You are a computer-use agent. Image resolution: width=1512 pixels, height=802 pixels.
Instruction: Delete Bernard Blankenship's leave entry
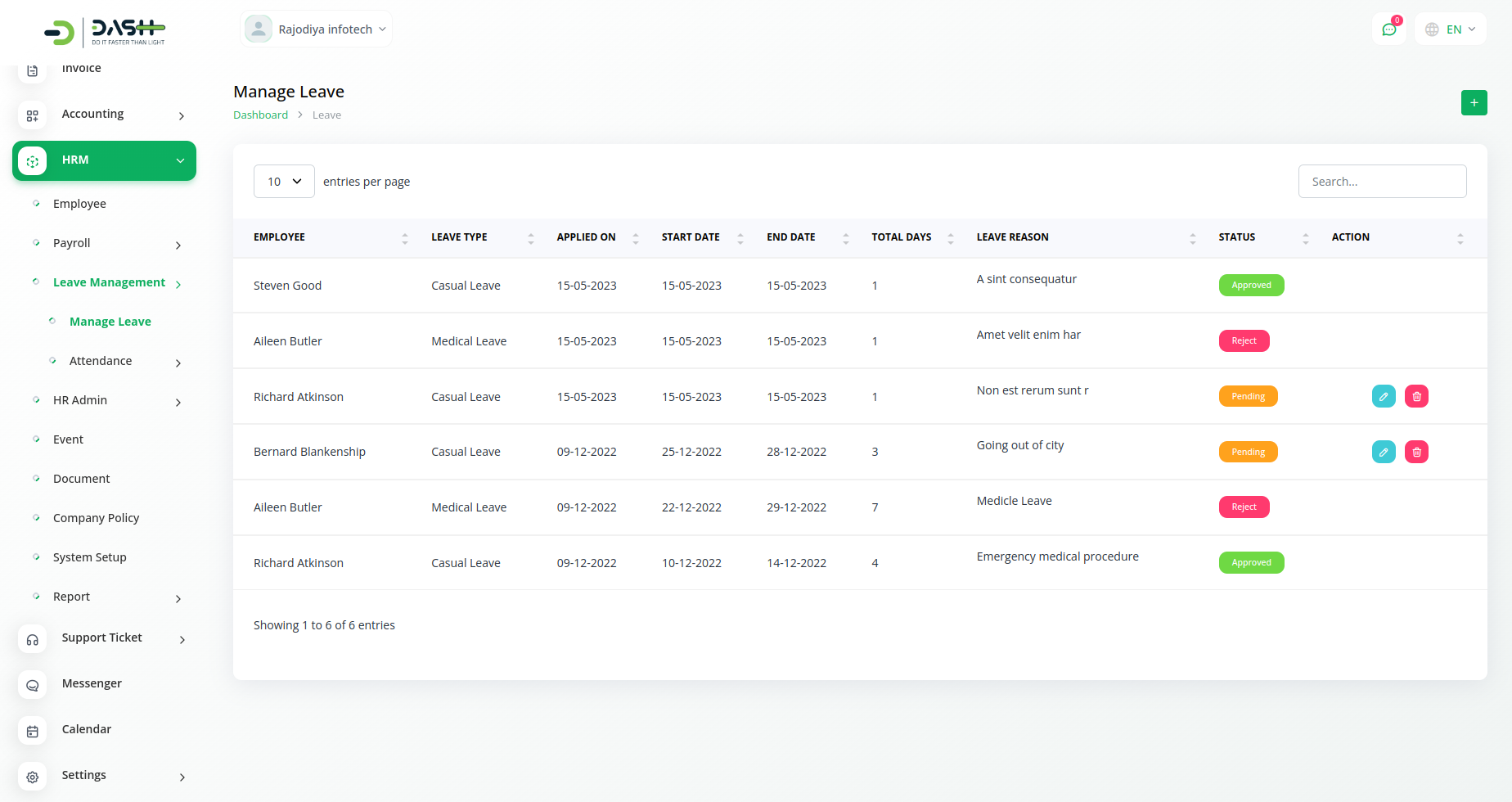1416,452
